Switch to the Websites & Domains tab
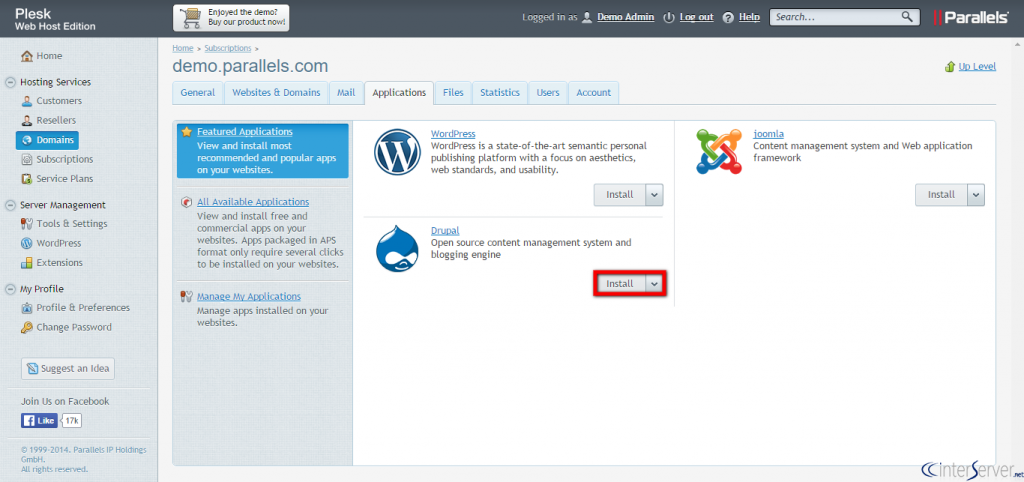 276,93
